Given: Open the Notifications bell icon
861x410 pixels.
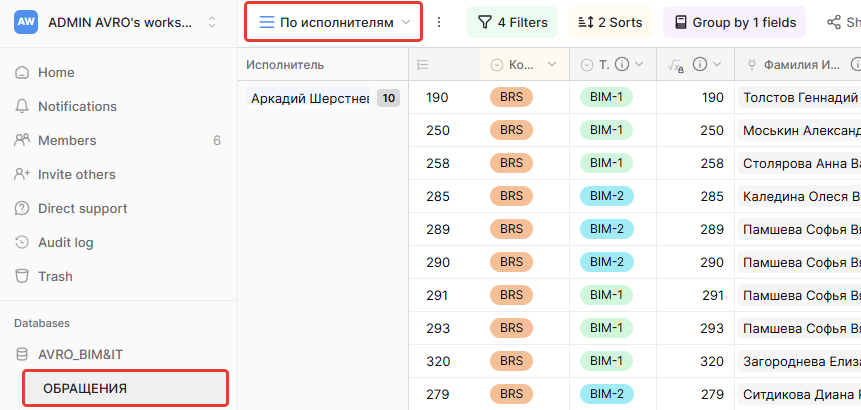Looking at the screenshot, I should [x=22, y=107].
